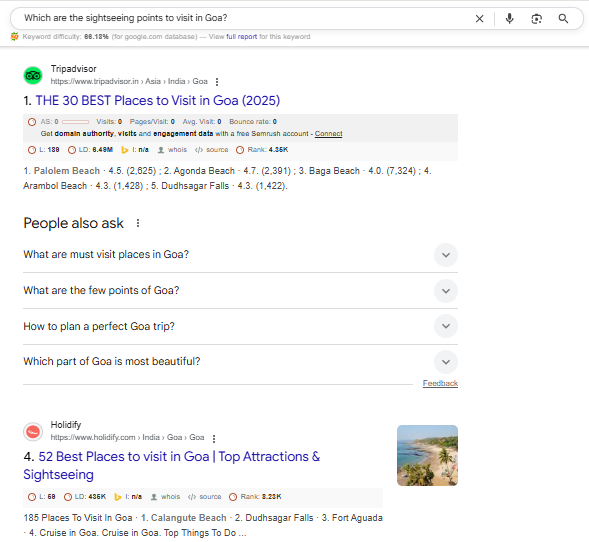
Task: Click the 'People also ask' heading
Action: pos(73,223)
